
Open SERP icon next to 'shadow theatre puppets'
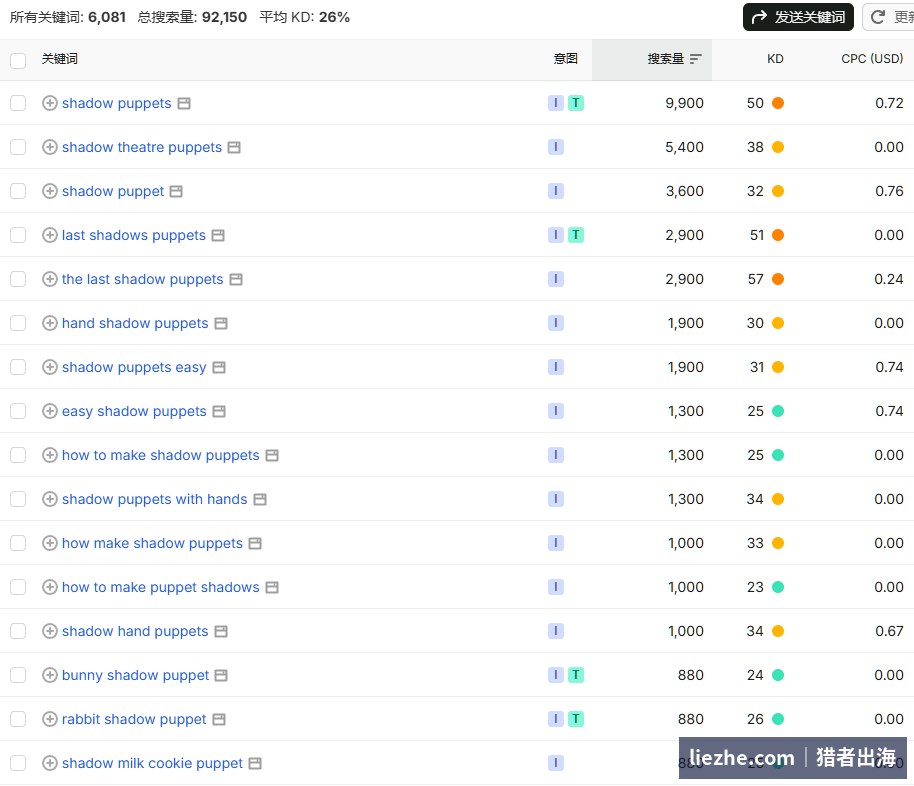tap(234, 148)
